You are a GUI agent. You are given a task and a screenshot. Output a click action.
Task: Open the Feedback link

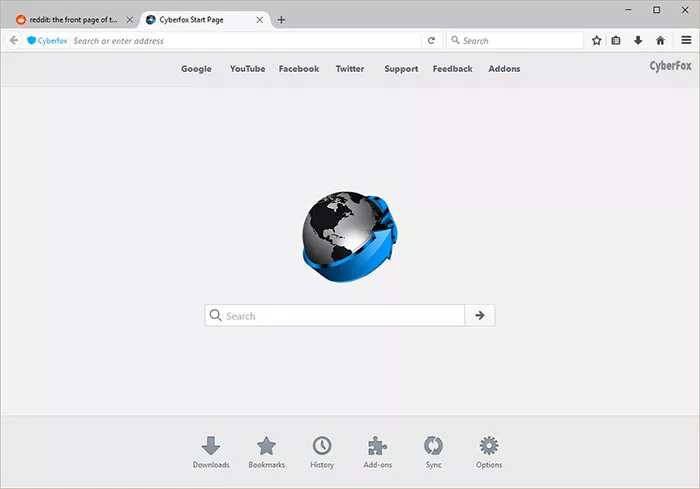pos(452,69)
